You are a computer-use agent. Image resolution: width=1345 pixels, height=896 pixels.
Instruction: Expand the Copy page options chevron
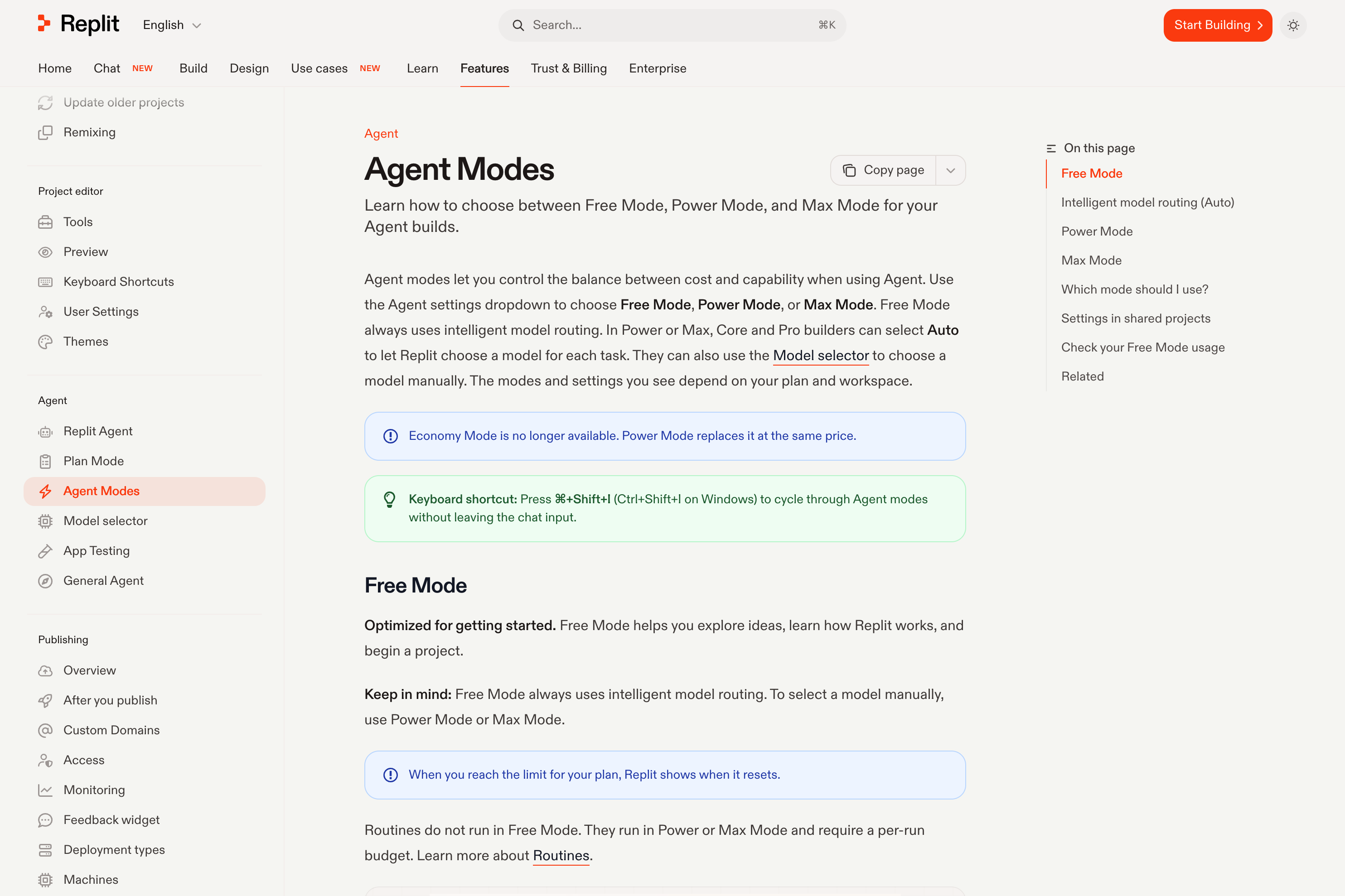pos(951,170)
